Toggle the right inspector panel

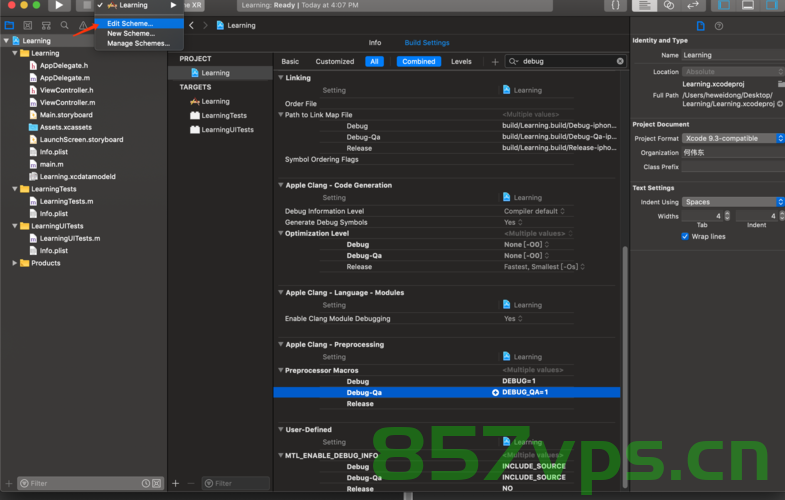pos(772,6)
